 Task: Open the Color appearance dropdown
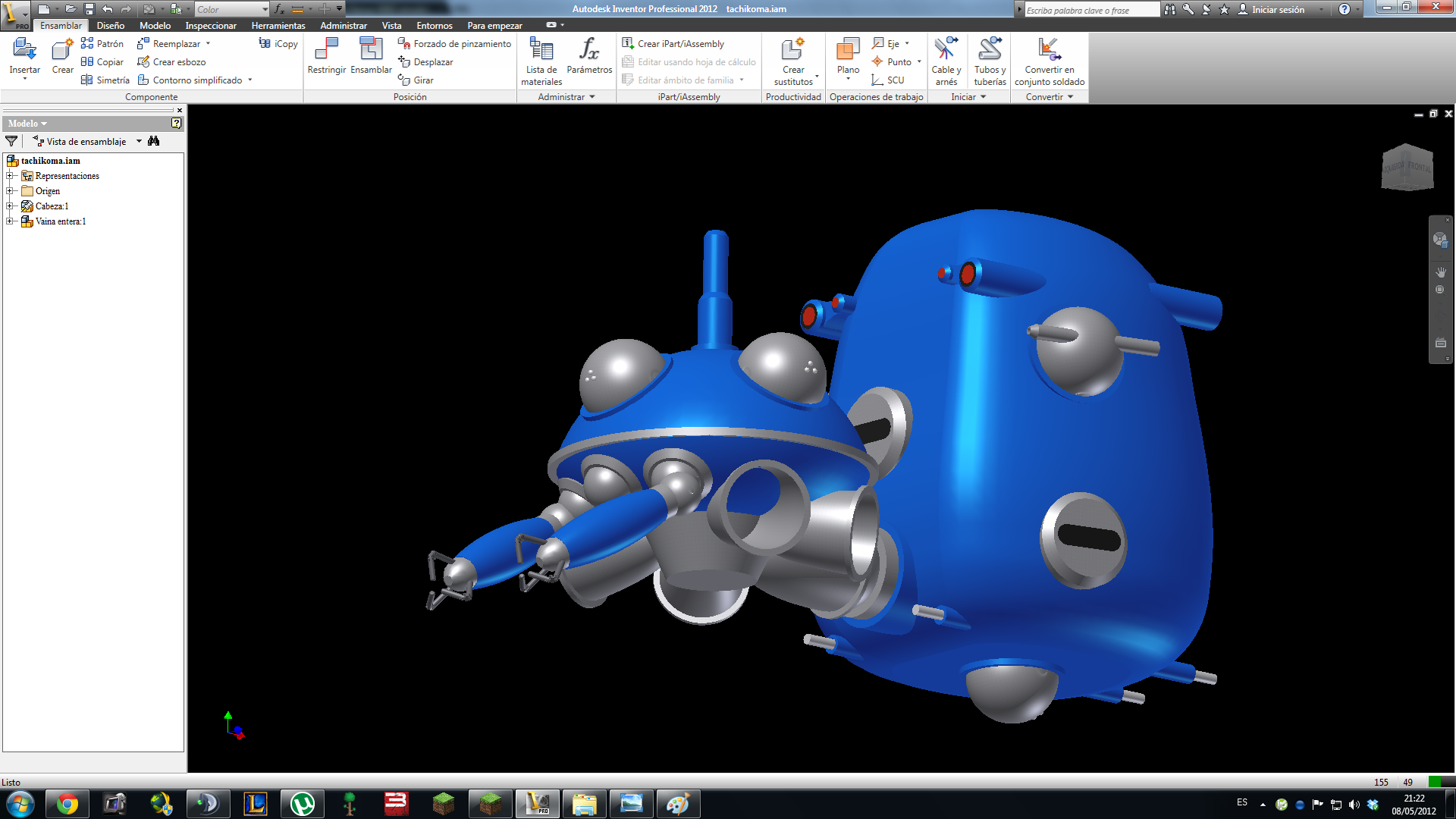[x=265, y=10]
